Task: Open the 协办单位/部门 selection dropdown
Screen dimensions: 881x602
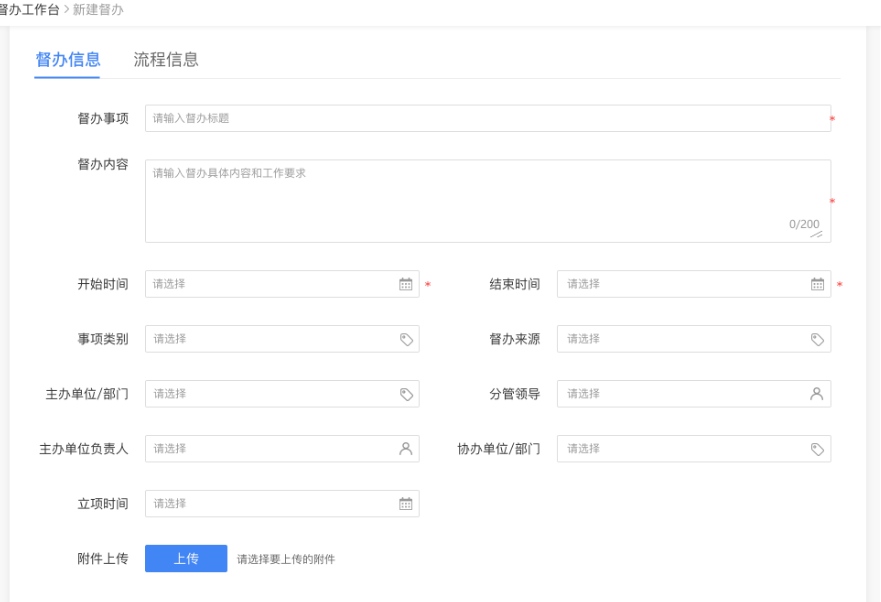Action: [x=680, y=449]
